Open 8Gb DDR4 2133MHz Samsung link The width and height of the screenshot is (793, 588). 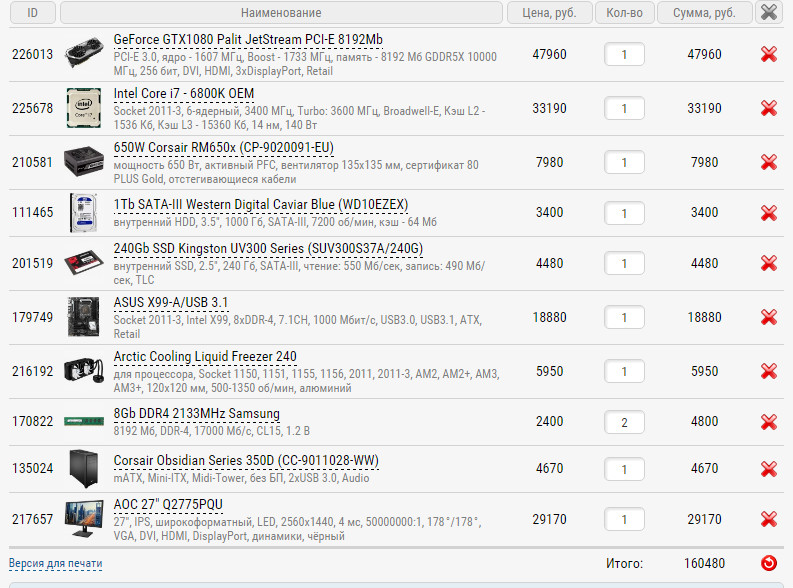coord(196,414)
